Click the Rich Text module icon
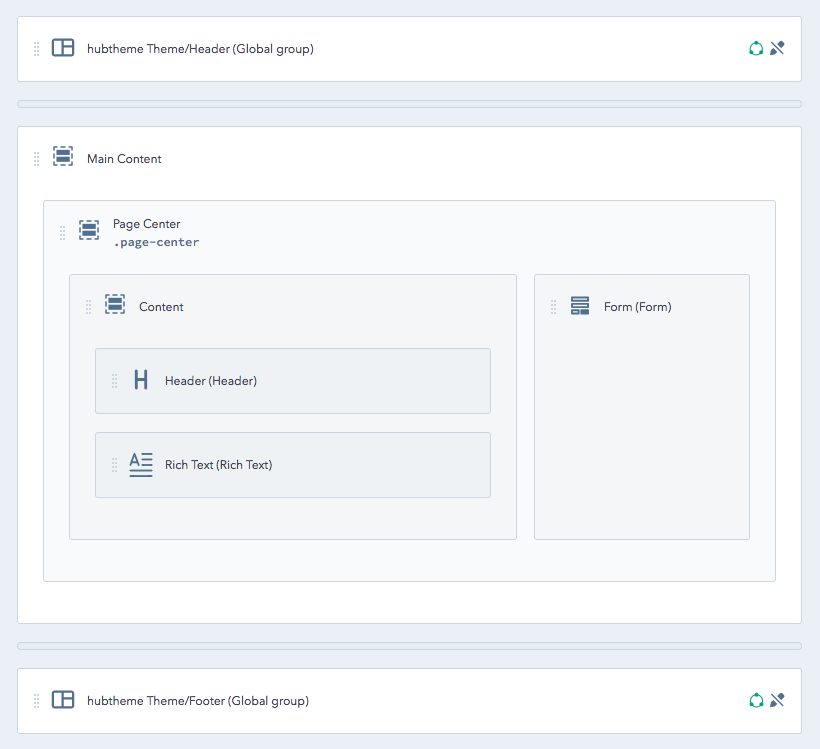The width and height of the screenshot is (820, 749). pyautogui.click(x=141, y=464)
